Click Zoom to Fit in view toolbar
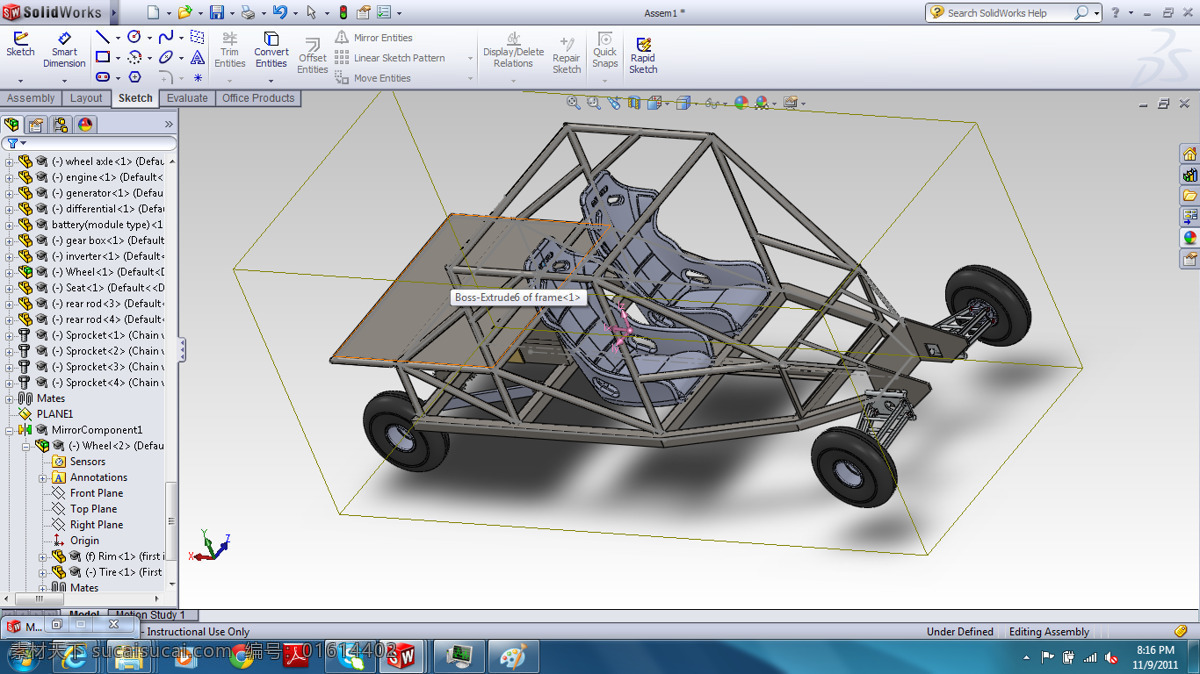The image size is (1200, 674). [573, 102]
